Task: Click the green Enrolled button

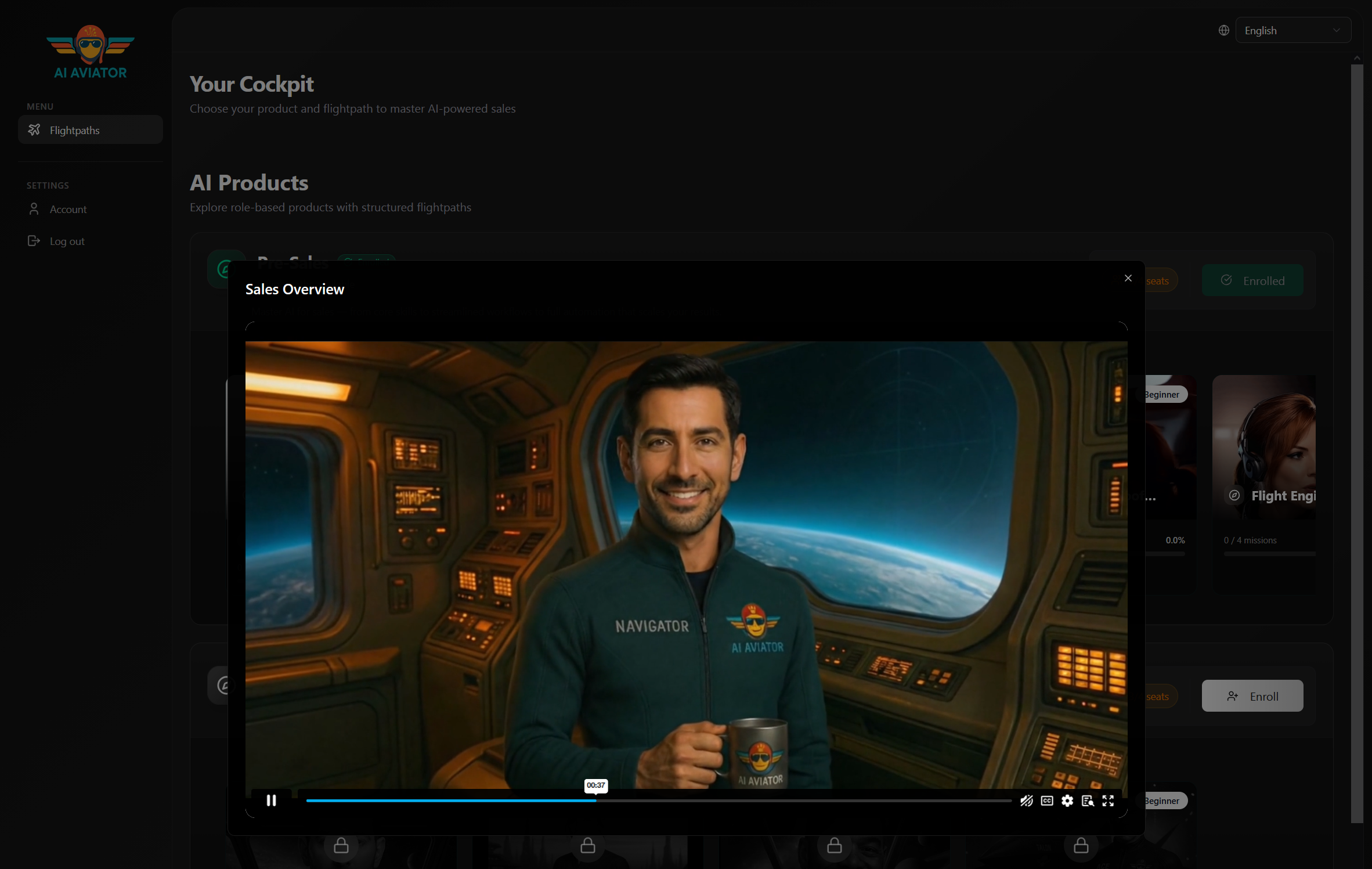Action: [1252, 280]
